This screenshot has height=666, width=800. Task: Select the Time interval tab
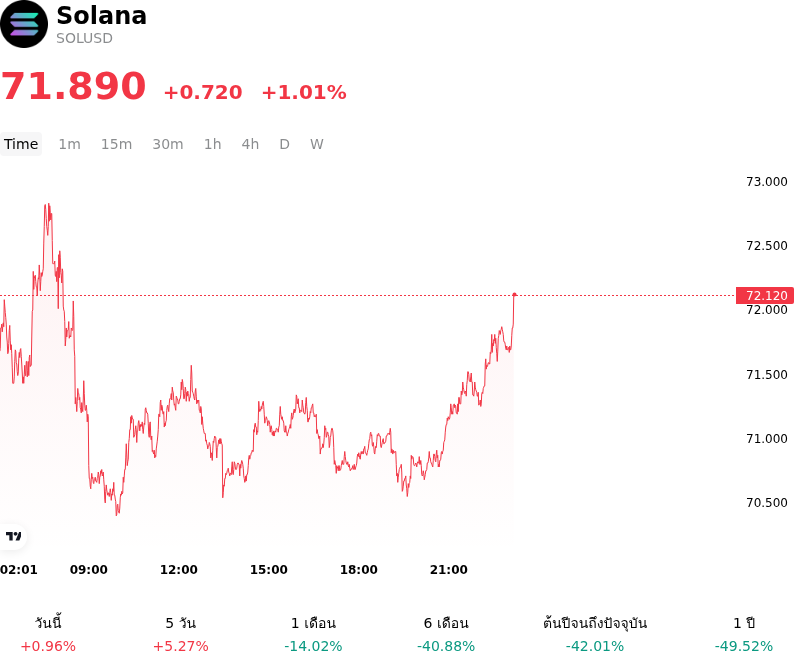[21, 144]
